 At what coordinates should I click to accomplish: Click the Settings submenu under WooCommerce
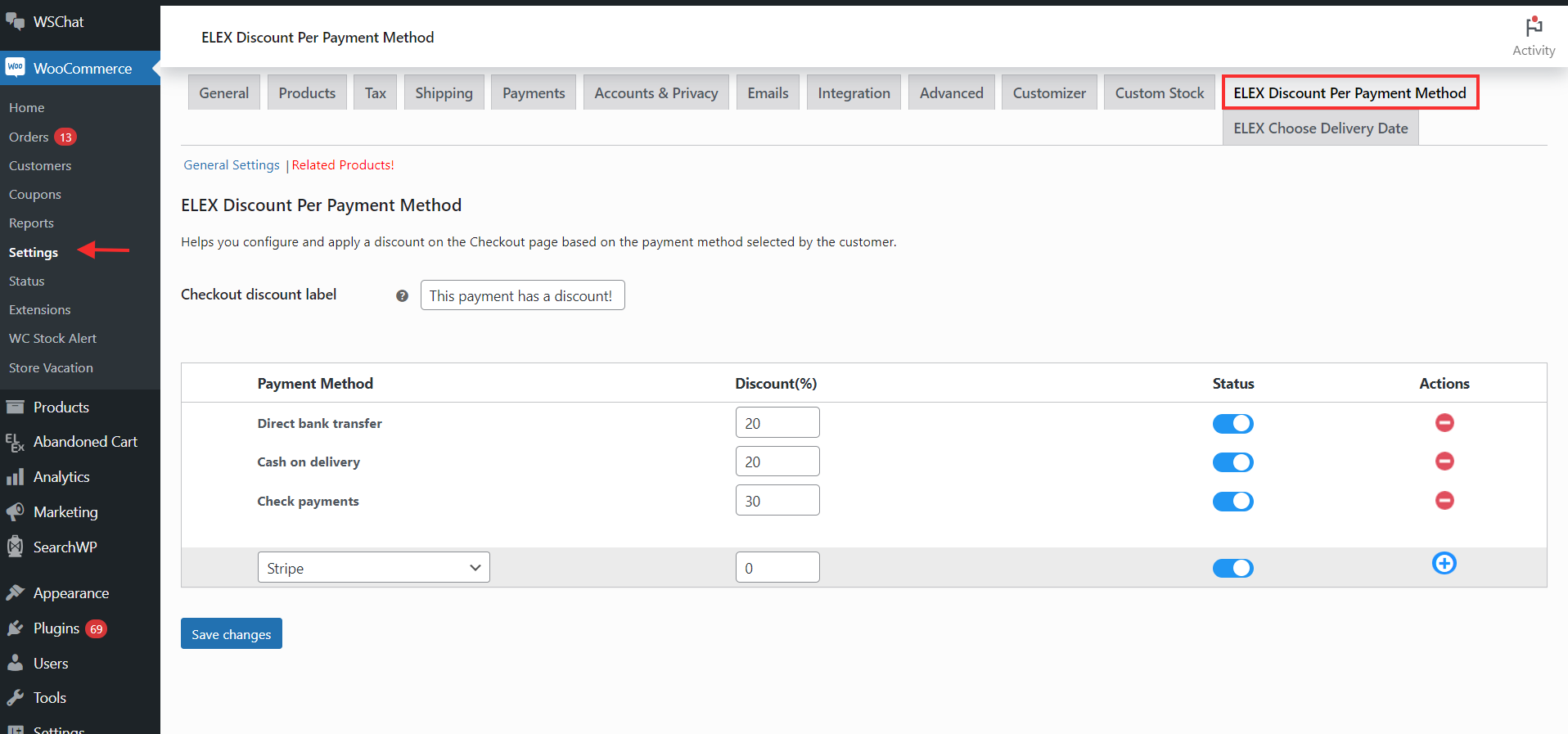click(x=34, y=252)
